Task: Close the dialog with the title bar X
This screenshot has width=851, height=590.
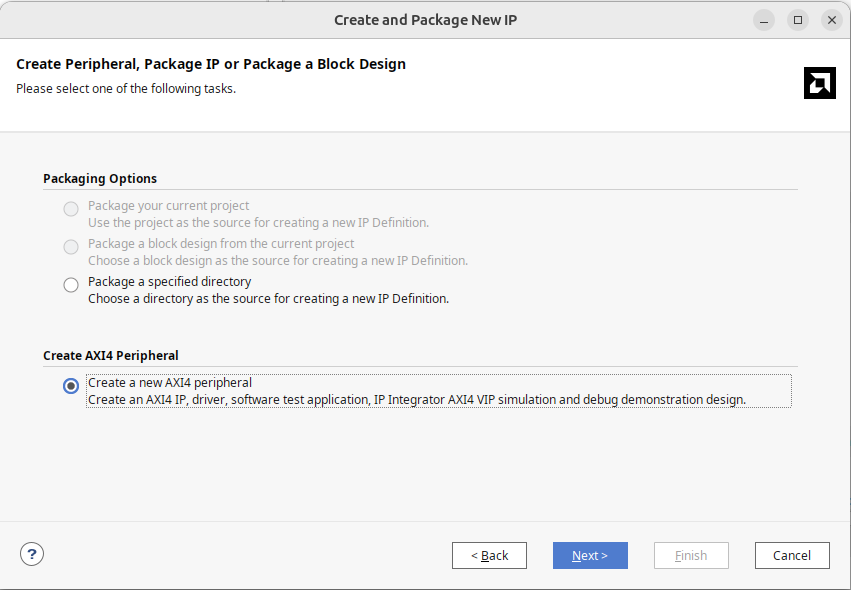Action: (831, 20)
